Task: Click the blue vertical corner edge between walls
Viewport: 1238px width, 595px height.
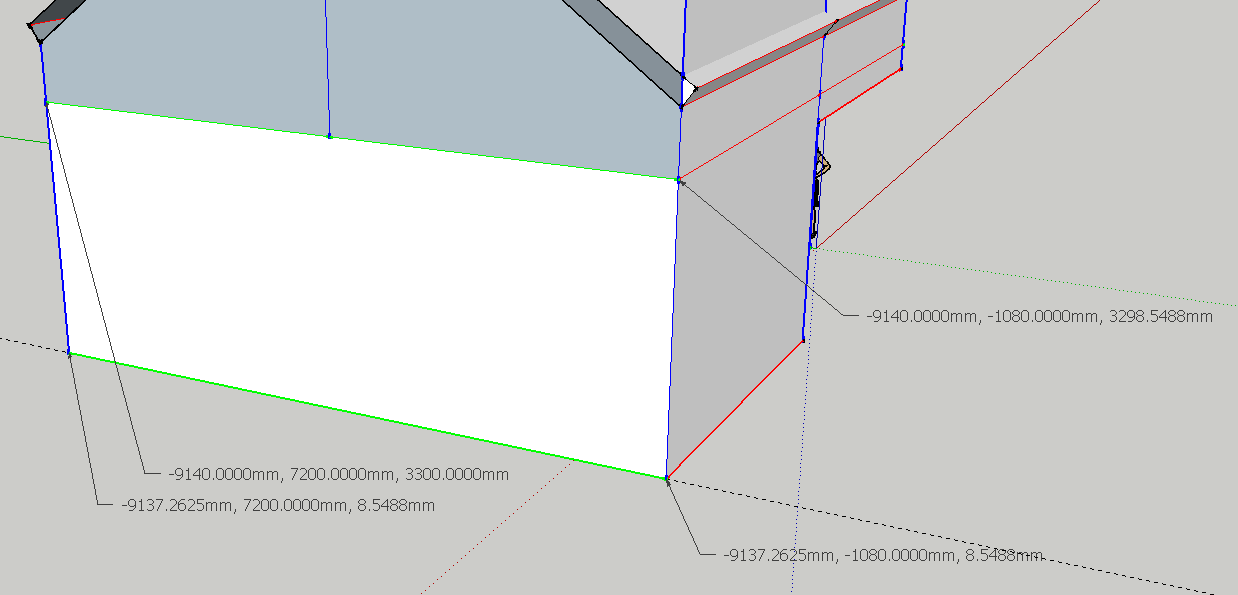Action: coord(672,330)
